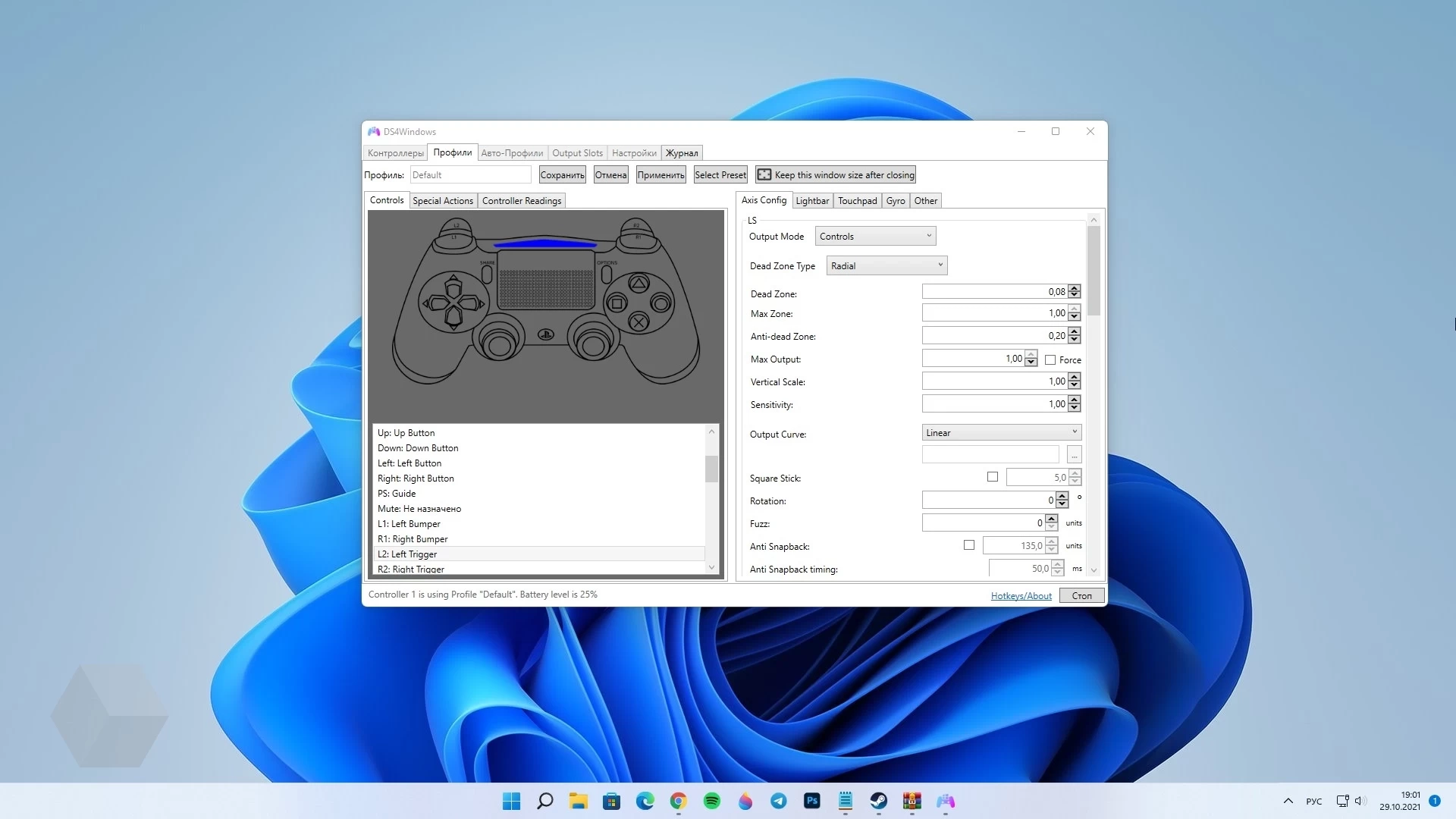Select the L2: Left Trigger mapping

pos(539,554)
